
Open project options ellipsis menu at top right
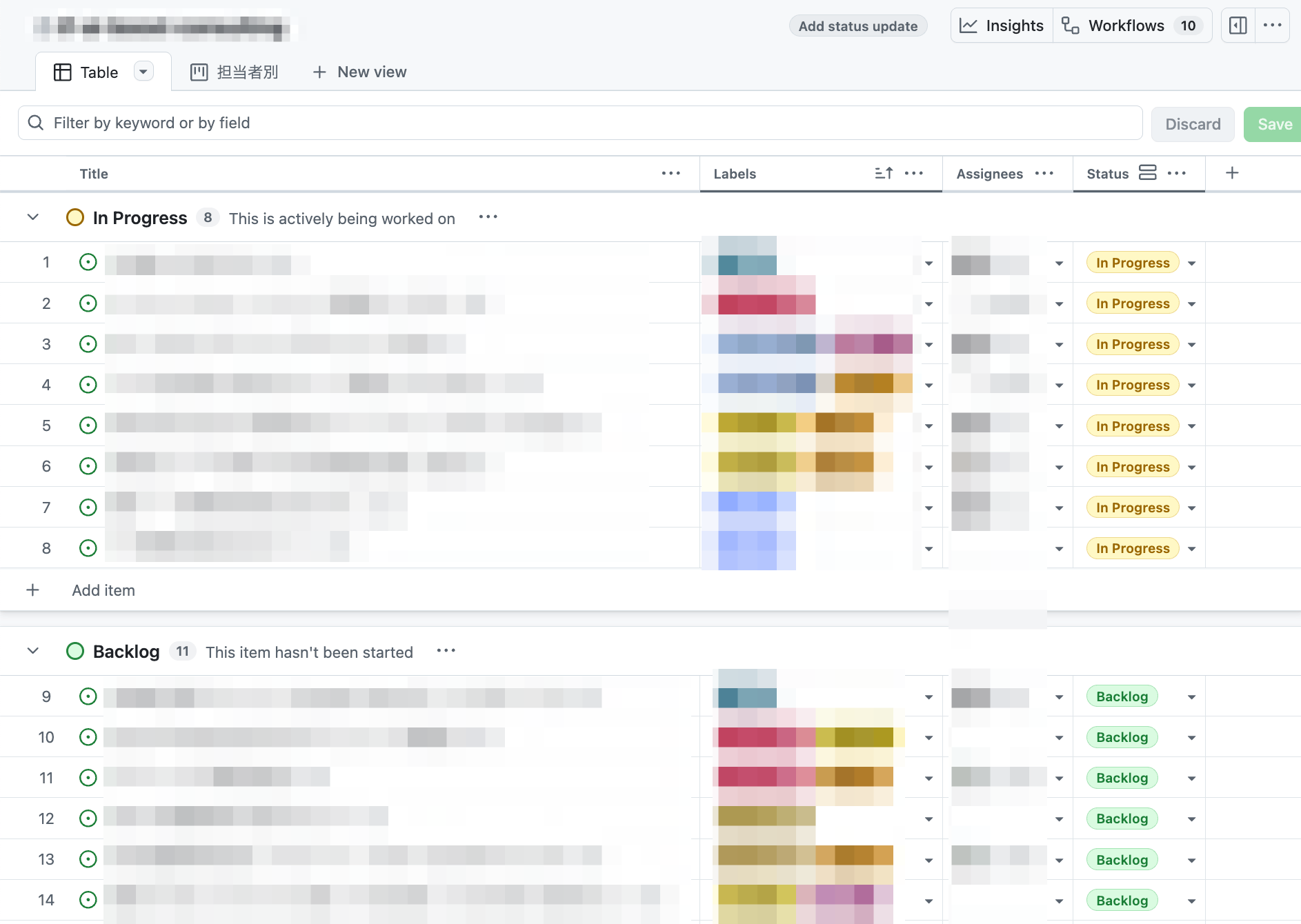tap(1272, 26)
